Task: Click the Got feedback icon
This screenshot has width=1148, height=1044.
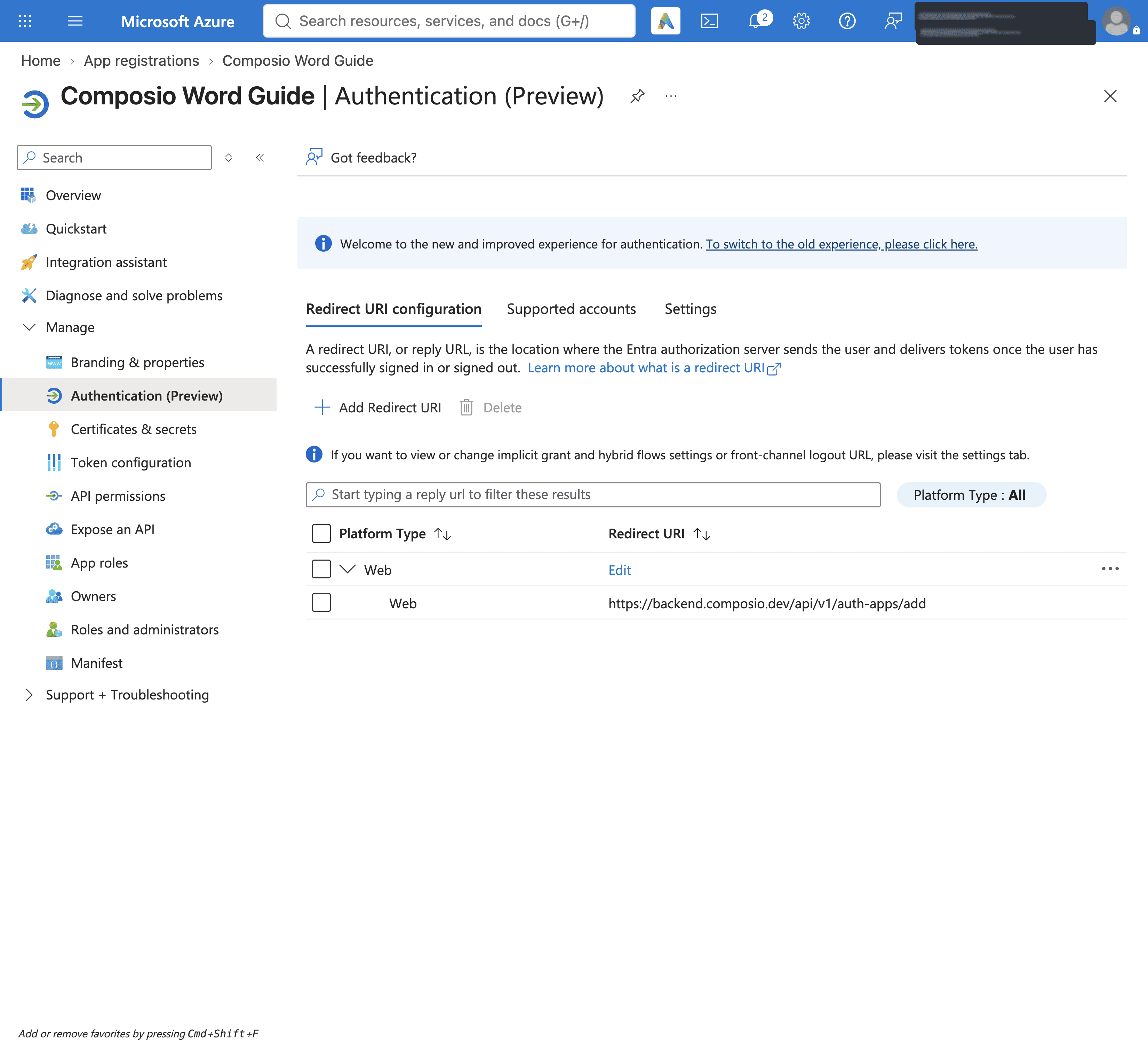Action: point(314,157)
